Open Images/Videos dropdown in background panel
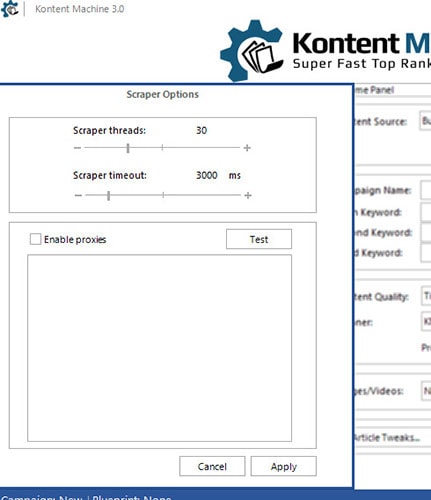 click(x=426, y=390)
